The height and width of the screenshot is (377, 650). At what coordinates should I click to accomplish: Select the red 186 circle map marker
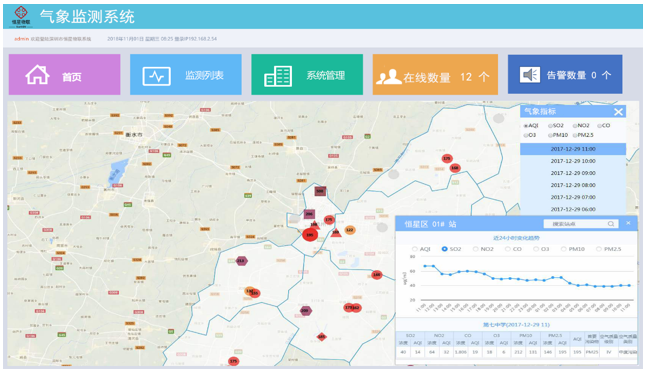coord(376,275)
